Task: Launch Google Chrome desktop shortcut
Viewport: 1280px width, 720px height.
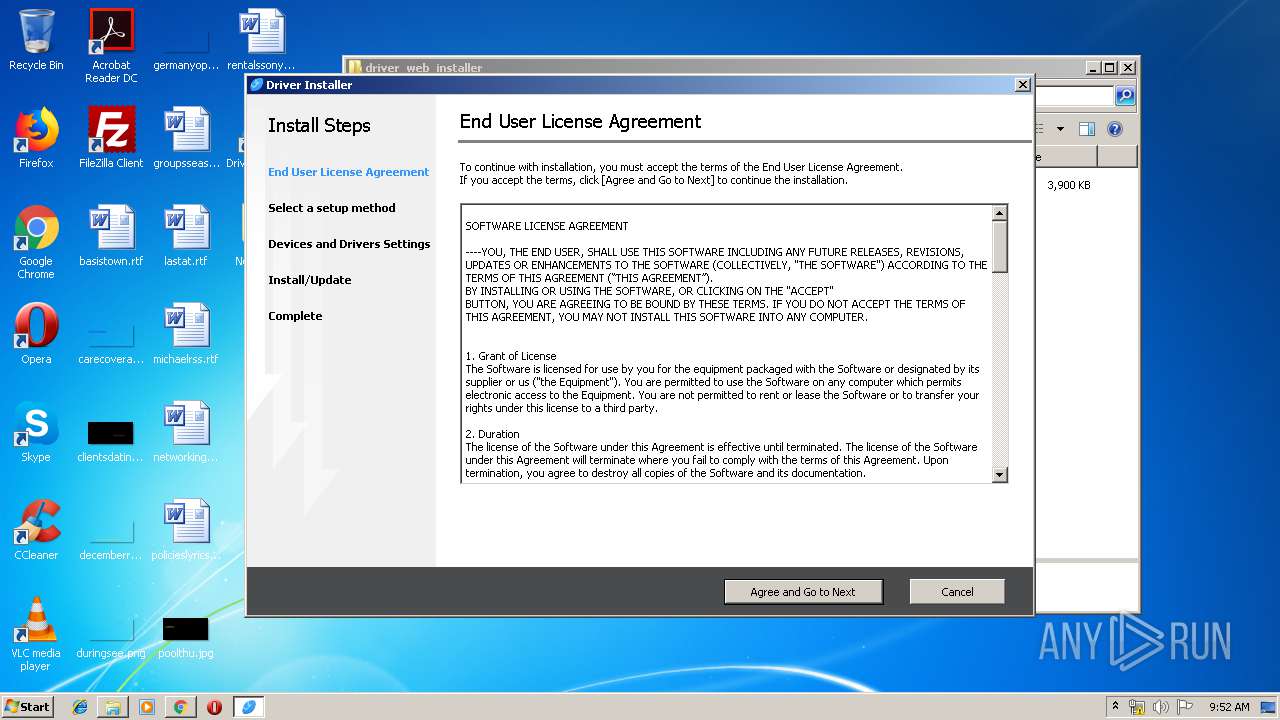Action: pyautogui.click(x=36, y=242)
